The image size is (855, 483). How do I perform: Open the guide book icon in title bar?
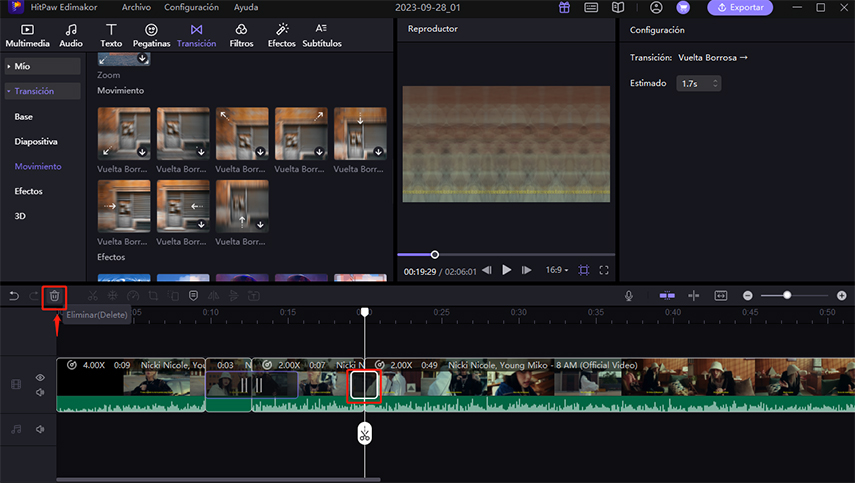click(618, 8)
